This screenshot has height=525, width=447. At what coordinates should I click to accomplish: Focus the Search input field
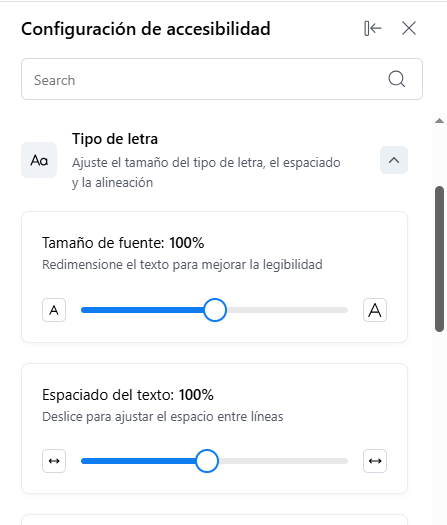222,79
